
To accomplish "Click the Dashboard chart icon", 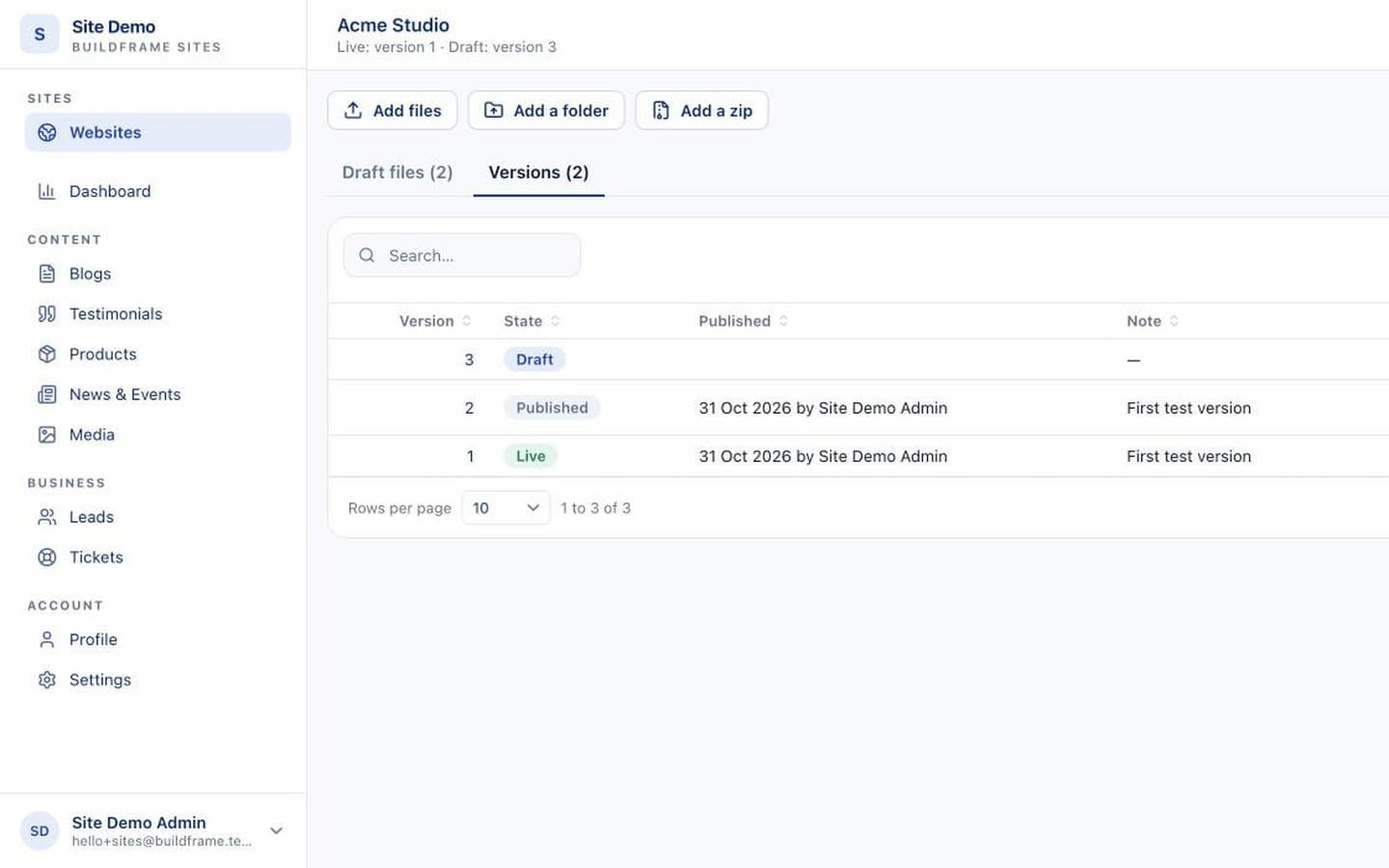I will click(46, 191).
